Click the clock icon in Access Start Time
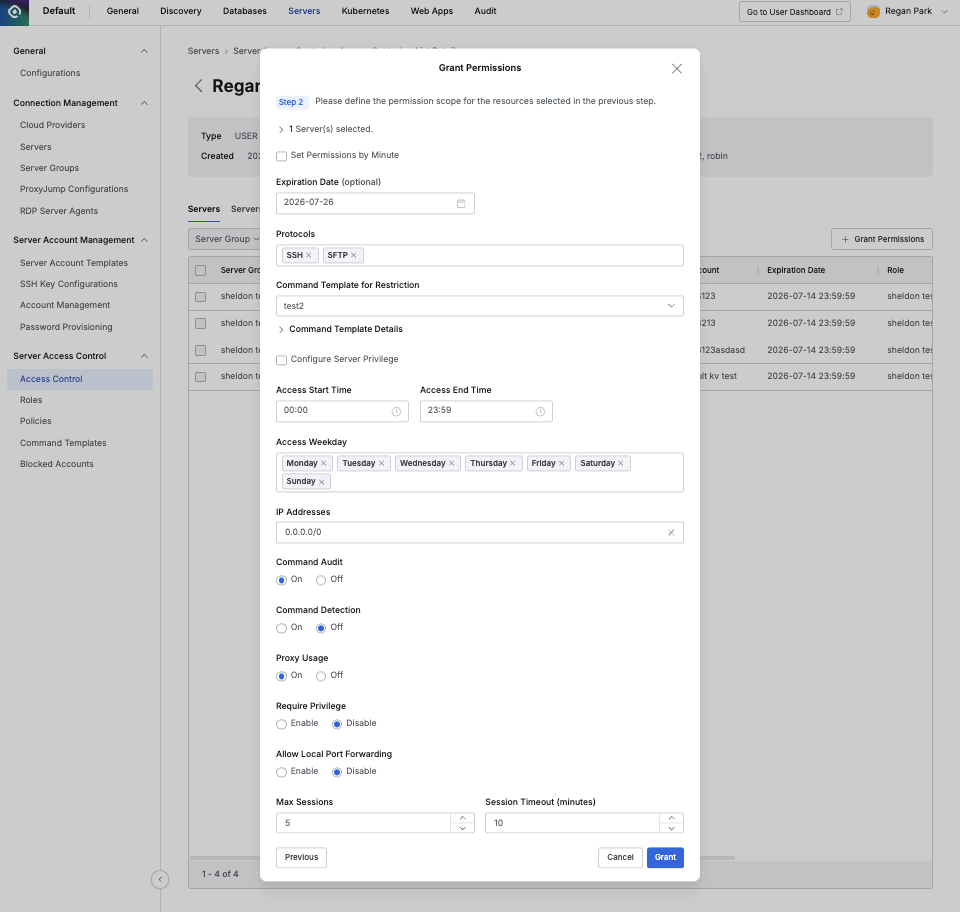Image resolution: width=960 pixels, height=912 pixels. [397, 411]
